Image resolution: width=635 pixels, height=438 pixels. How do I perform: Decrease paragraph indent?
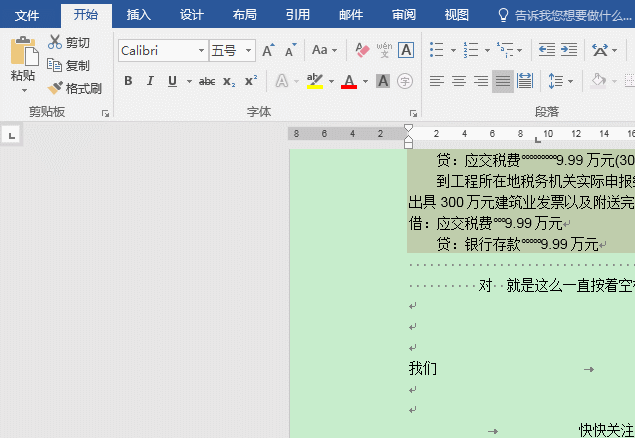click(x=547, y=50)
